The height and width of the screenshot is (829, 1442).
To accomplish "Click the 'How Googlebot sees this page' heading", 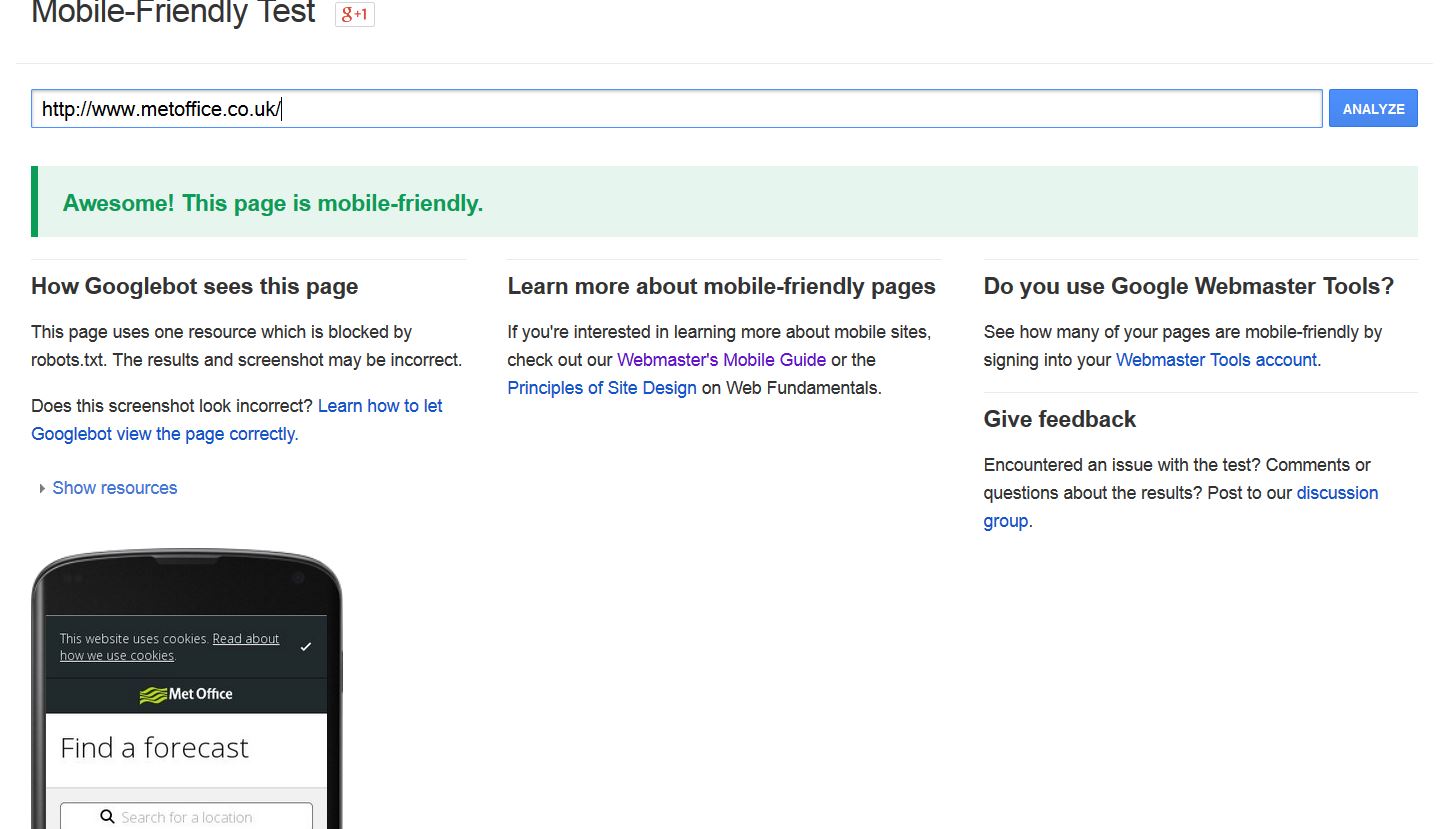I will tap(194, 286).
